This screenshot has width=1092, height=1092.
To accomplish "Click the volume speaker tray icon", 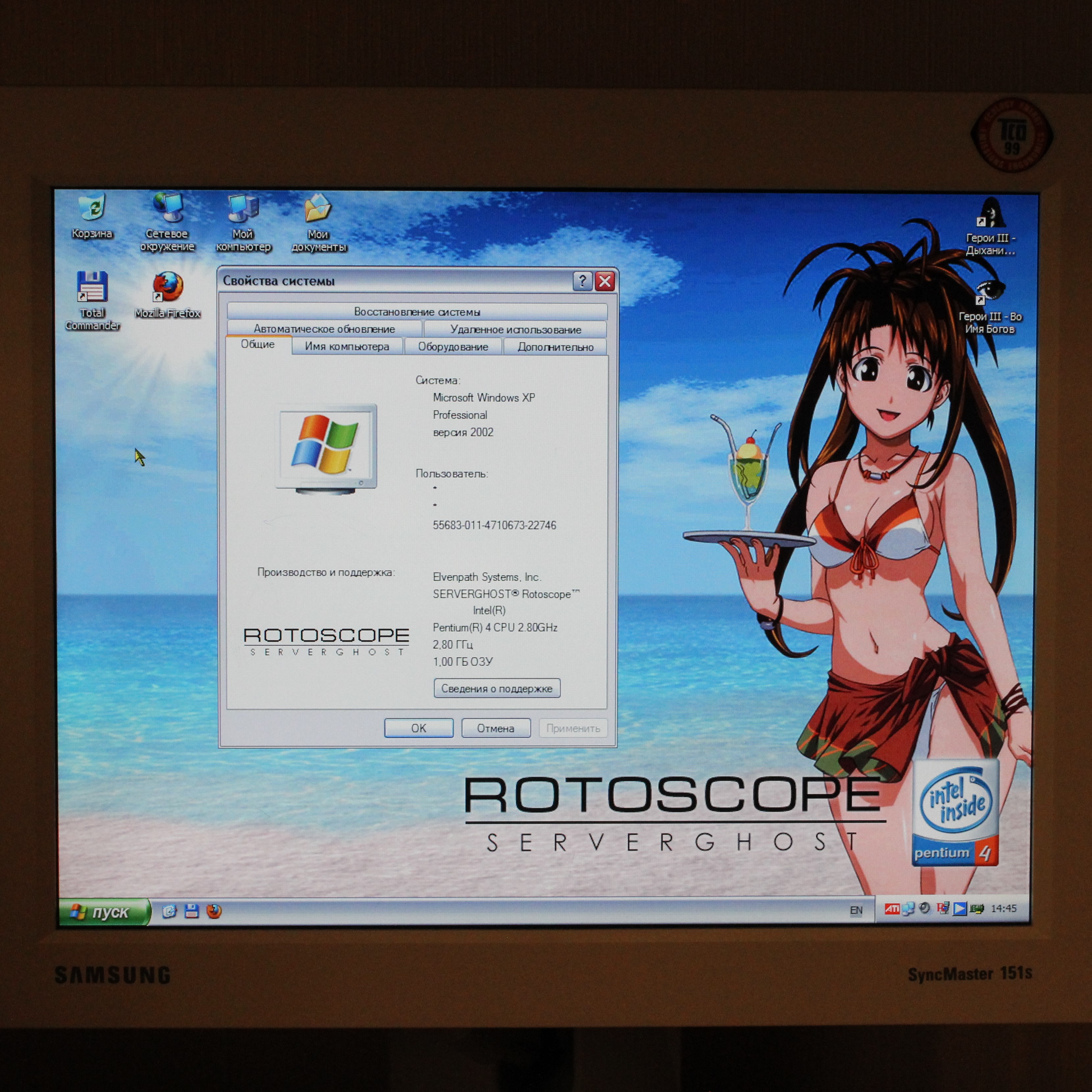I will pyautogui.click(x=925, y=908).
